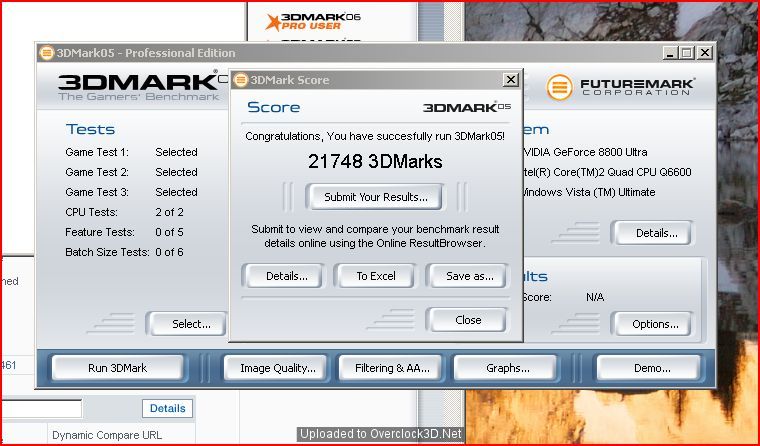
Task: Start the benchmark with Run 3DMark
Action: tap(117, 368)
